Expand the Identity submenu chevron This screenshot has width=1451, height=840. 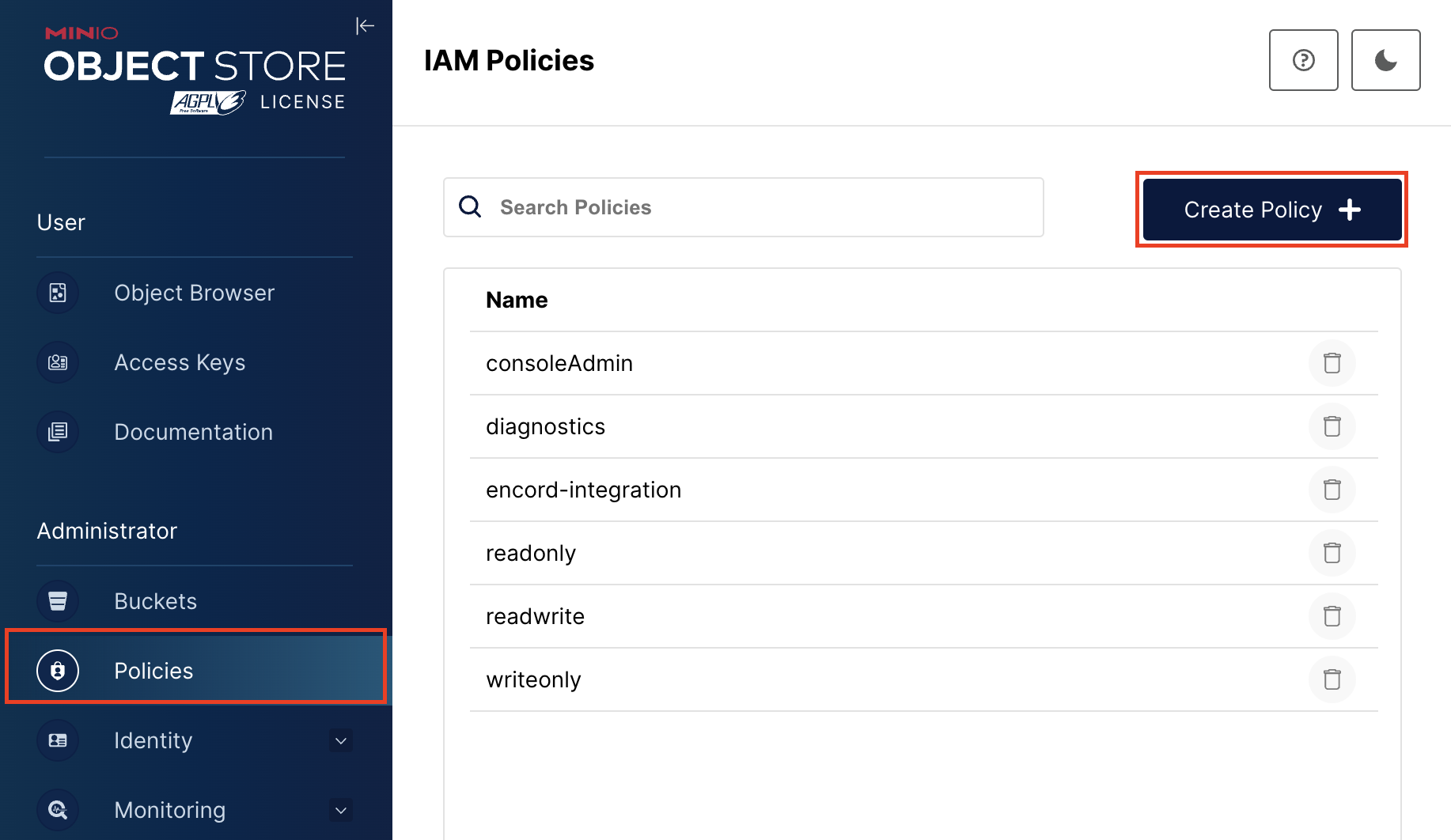[341, 741]
